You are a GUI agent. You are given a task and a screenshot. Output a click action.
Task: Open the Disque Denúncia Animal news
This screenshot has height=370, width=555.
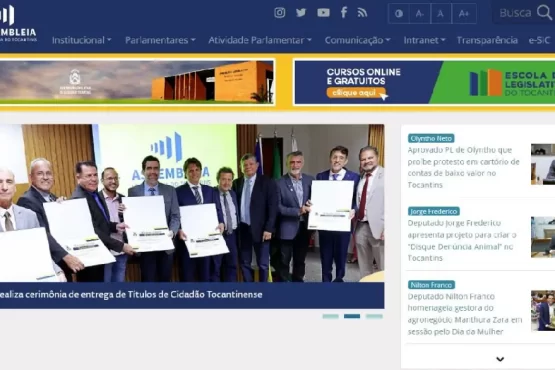tap(462, 240)
